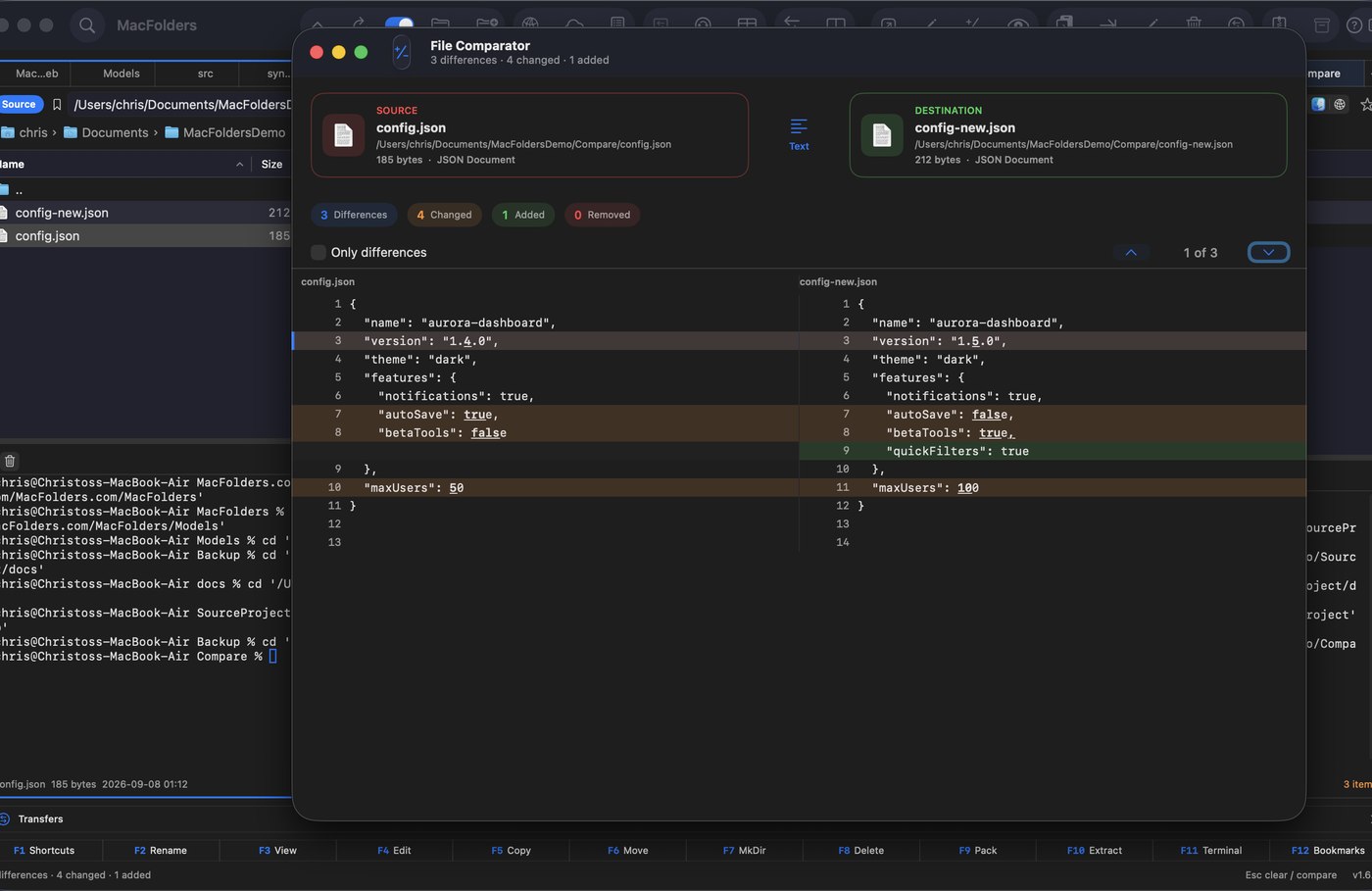Image resolution: width=1372 pixels, height=891 pixels.
Task: Switch to the Models tab
Action: click(x=121, y=74)
